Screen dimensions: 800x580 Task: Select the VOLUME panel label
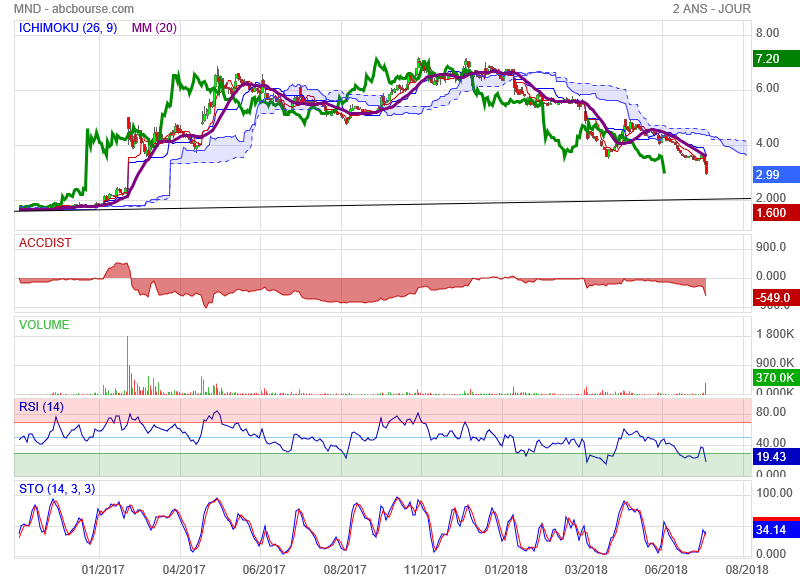click(x=45, y=325)
